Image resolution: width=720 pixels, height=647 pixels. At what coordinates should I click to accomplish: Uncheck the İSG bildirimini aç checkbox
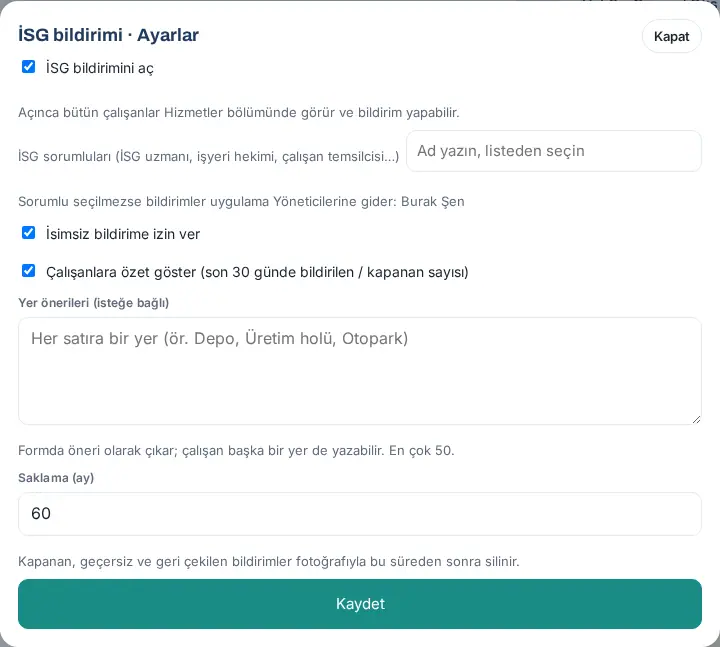(28, 67)
